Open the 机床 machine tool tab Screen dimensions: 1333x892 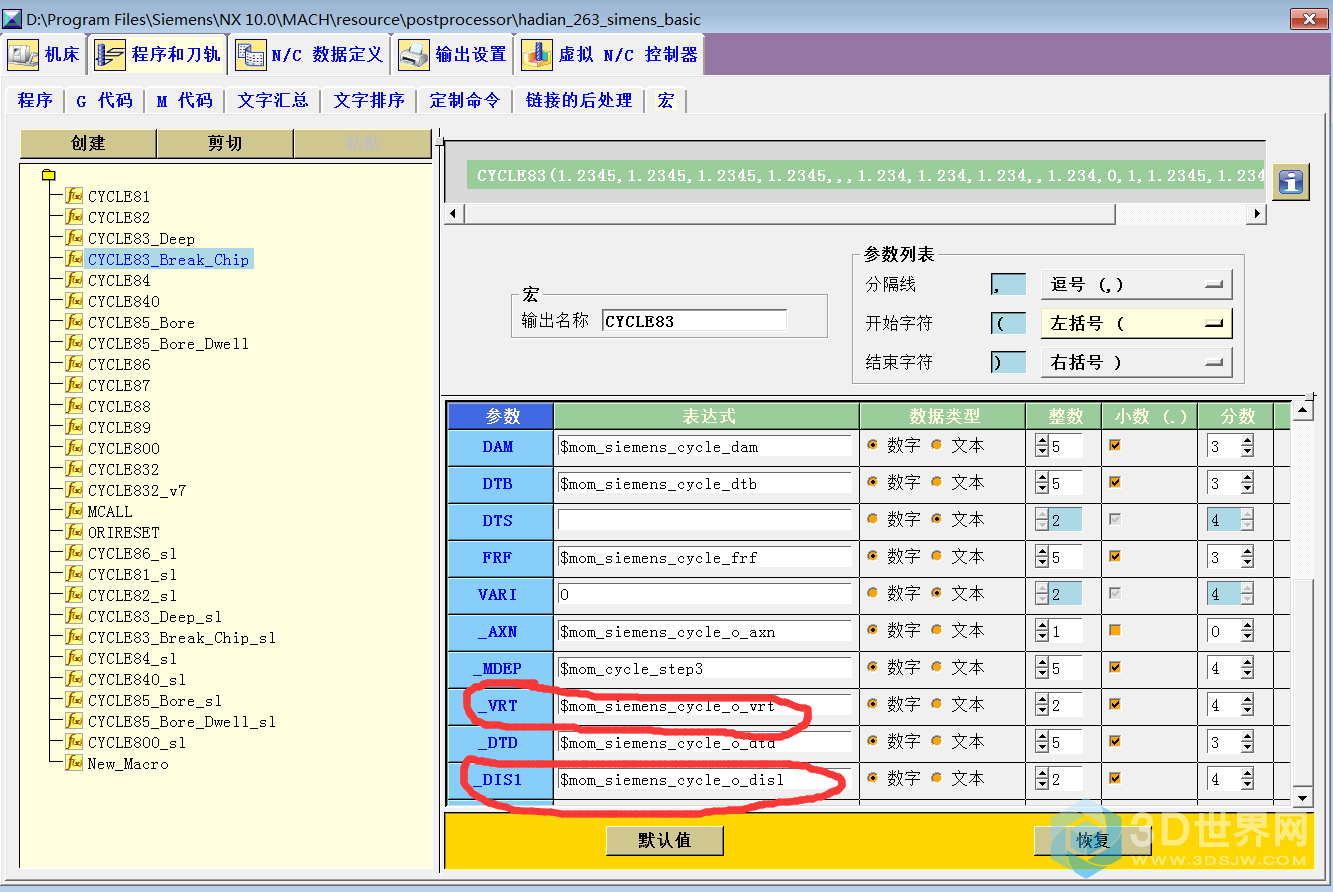43,55
